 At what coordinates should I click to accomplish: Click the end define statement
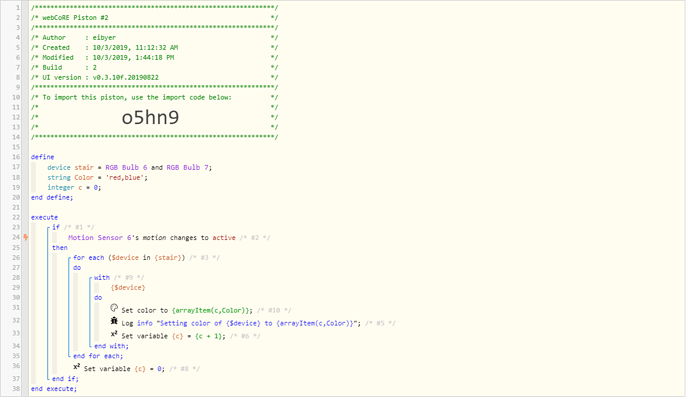pyautogui.click(x=52, y=198)
